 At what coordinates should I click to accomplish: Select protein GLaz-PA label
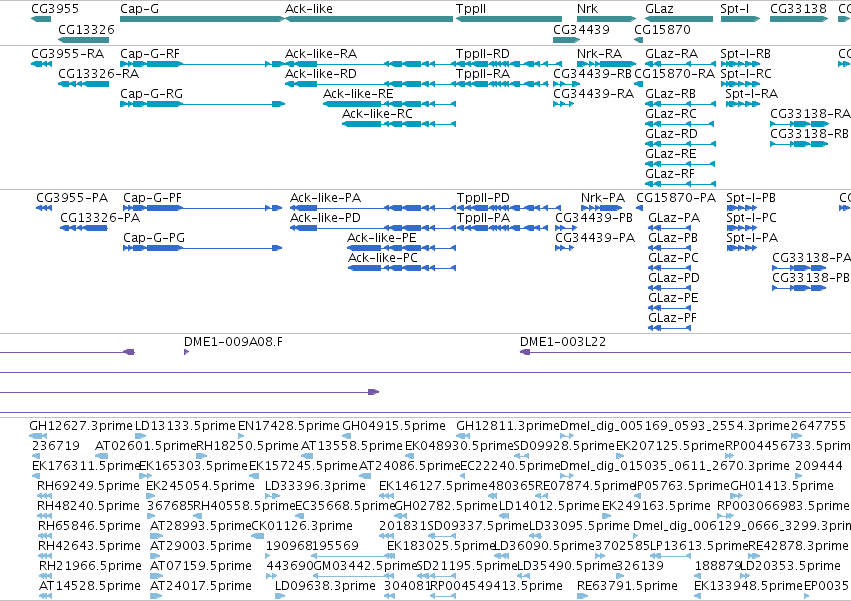[x=674, y=218]
